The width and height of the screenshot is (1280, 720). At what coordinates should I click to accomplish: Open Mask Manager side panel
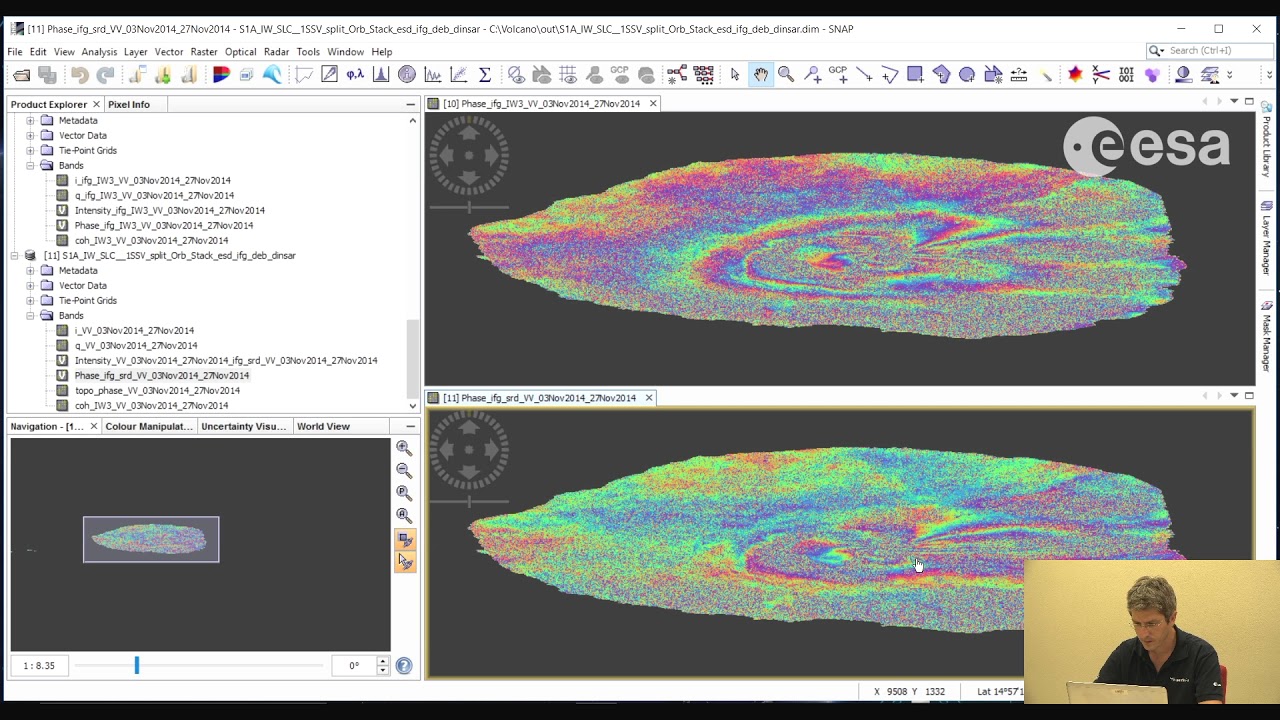[x=1267, y=336]
